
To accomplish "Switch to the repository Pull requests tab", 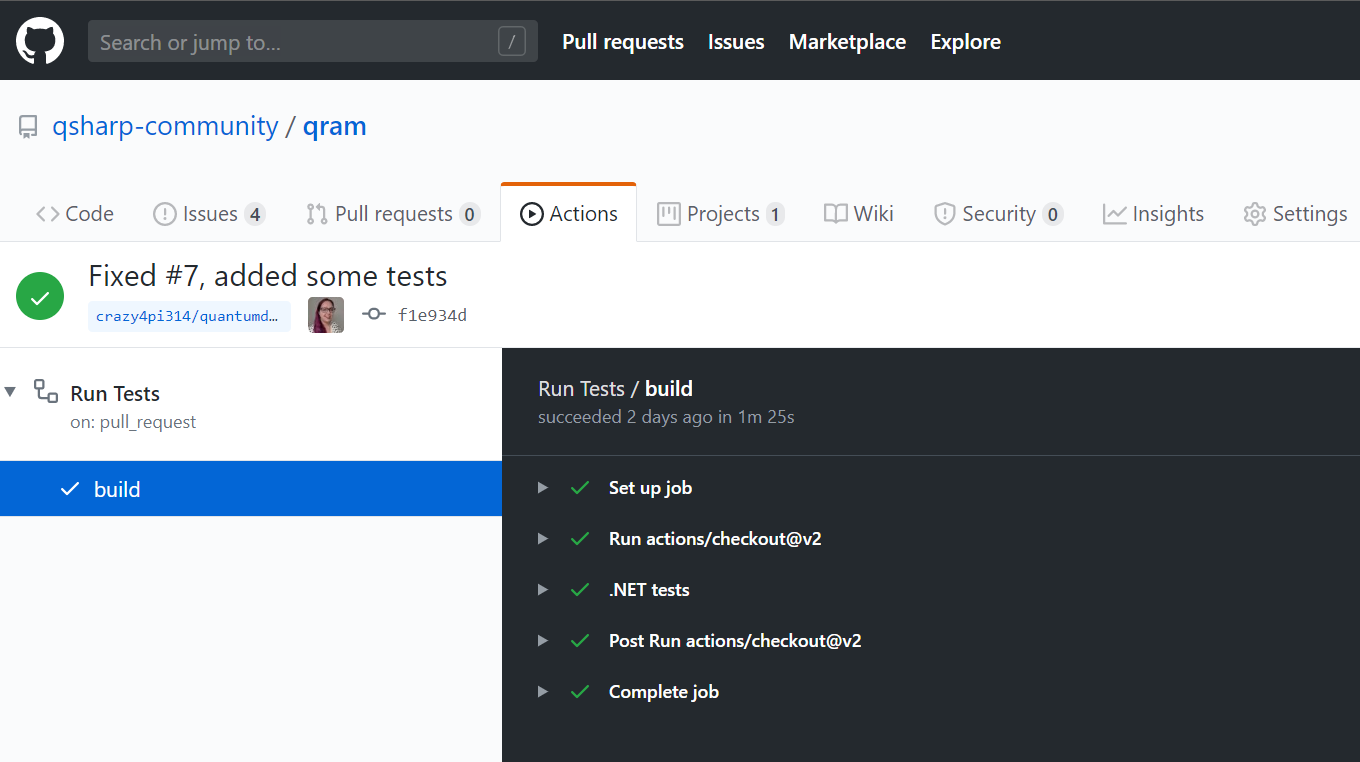I will click(x=392, y=214).
